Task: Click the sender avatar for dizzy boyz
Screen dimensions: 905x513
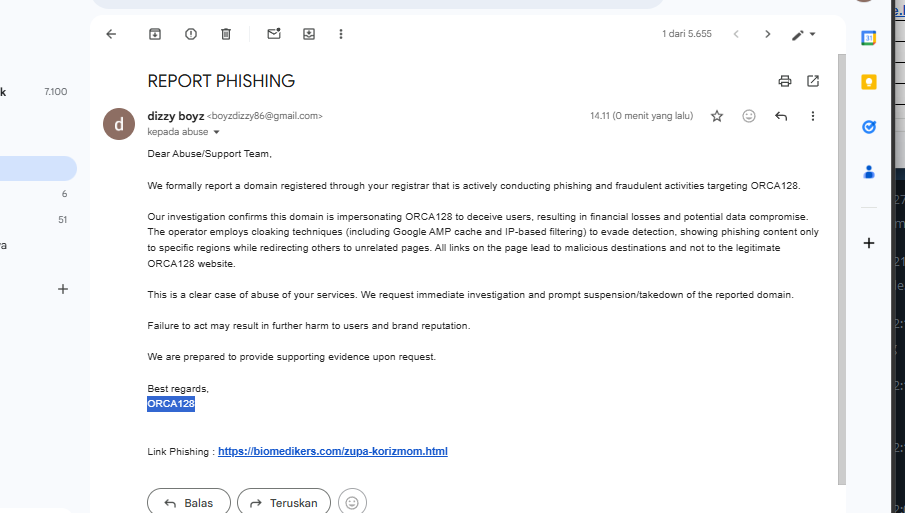Action: (x=119, y=124)
